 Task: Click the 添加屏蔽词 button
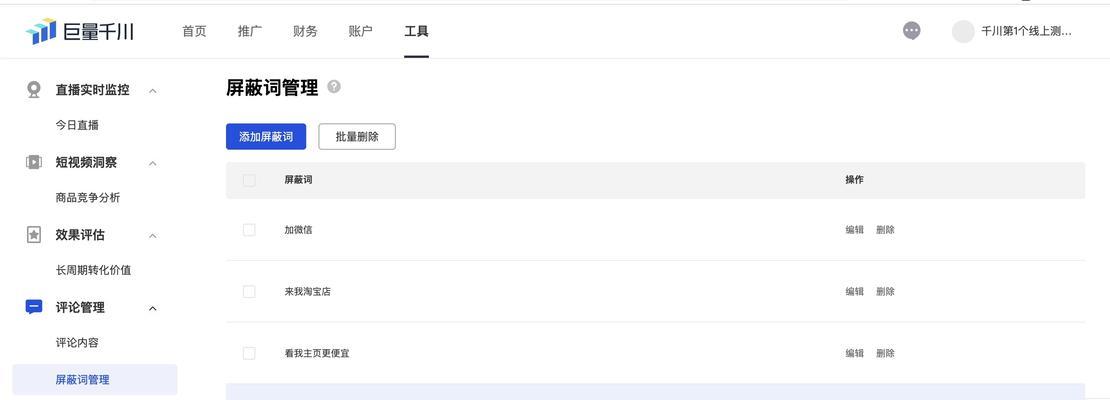click(x=266, y=137)
